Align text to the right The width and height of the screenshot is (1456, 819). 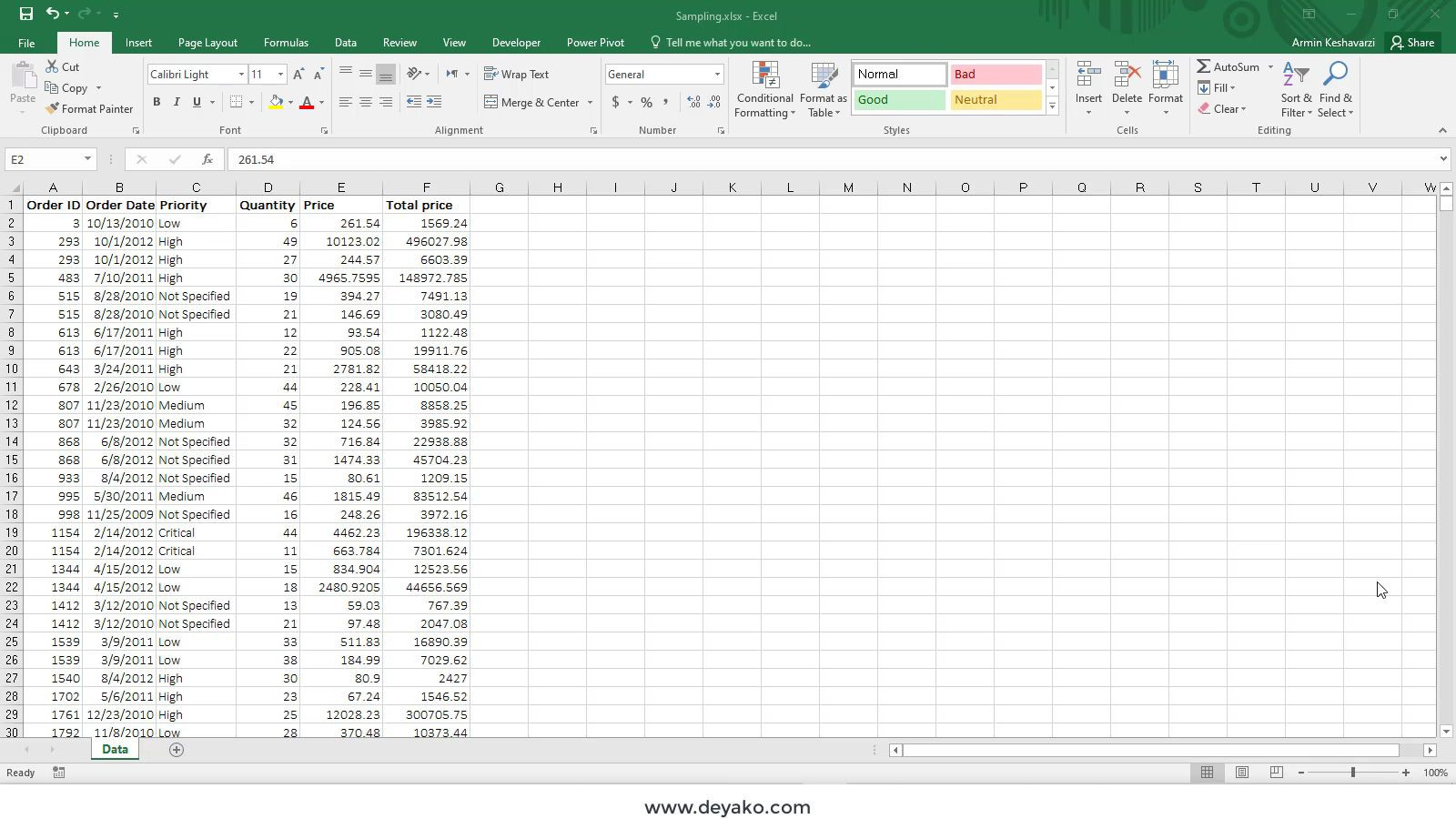coord(386,102)
